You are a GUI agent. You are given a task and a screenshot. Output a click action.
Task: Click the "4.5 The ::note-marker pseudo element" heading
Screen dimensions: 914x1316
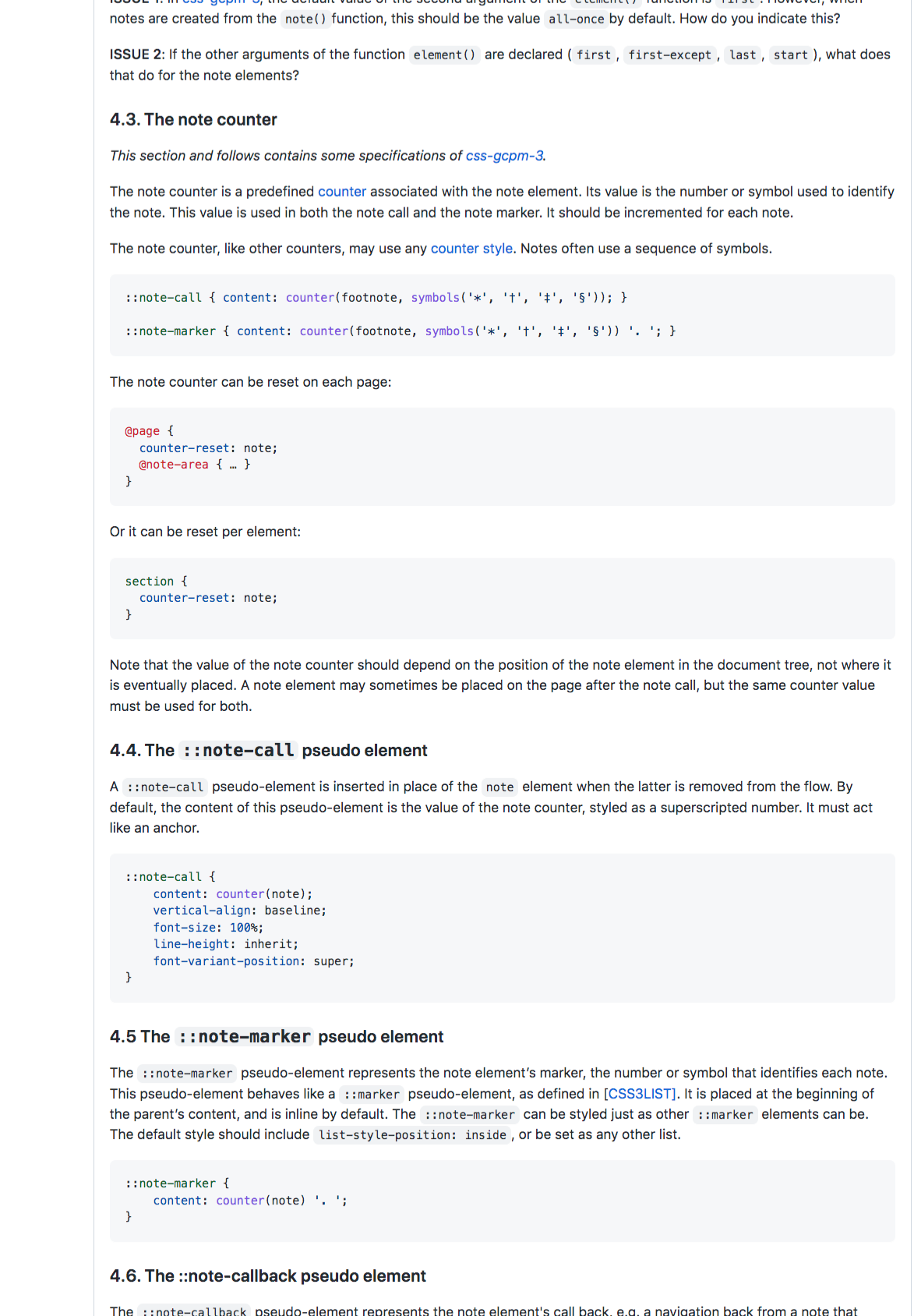click(276, 1037)
